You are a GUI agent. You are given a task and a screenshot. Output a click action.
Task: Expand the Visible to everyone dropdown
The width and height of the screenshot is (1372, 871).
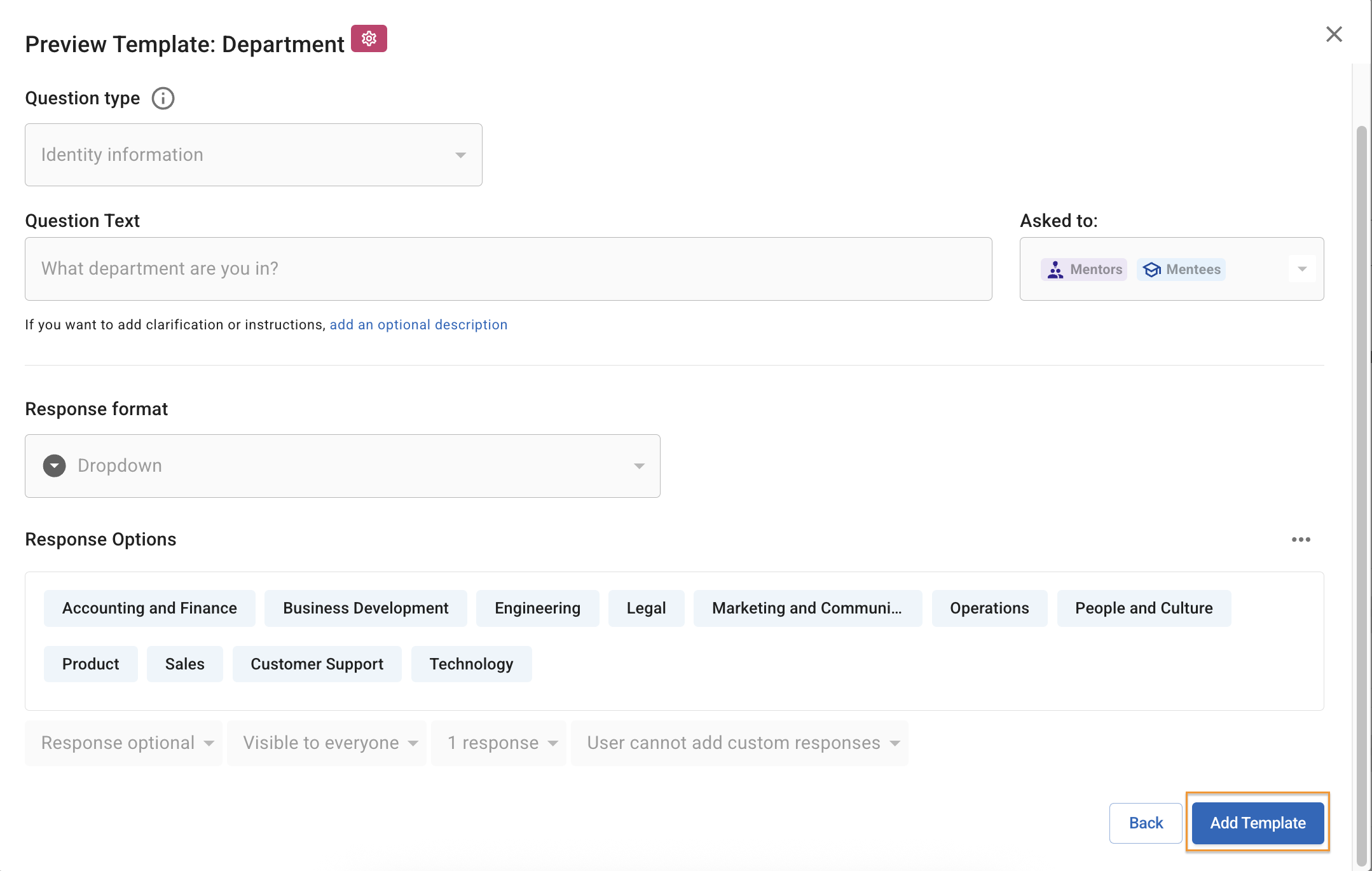pyautogui.click(x=326, y=743)
